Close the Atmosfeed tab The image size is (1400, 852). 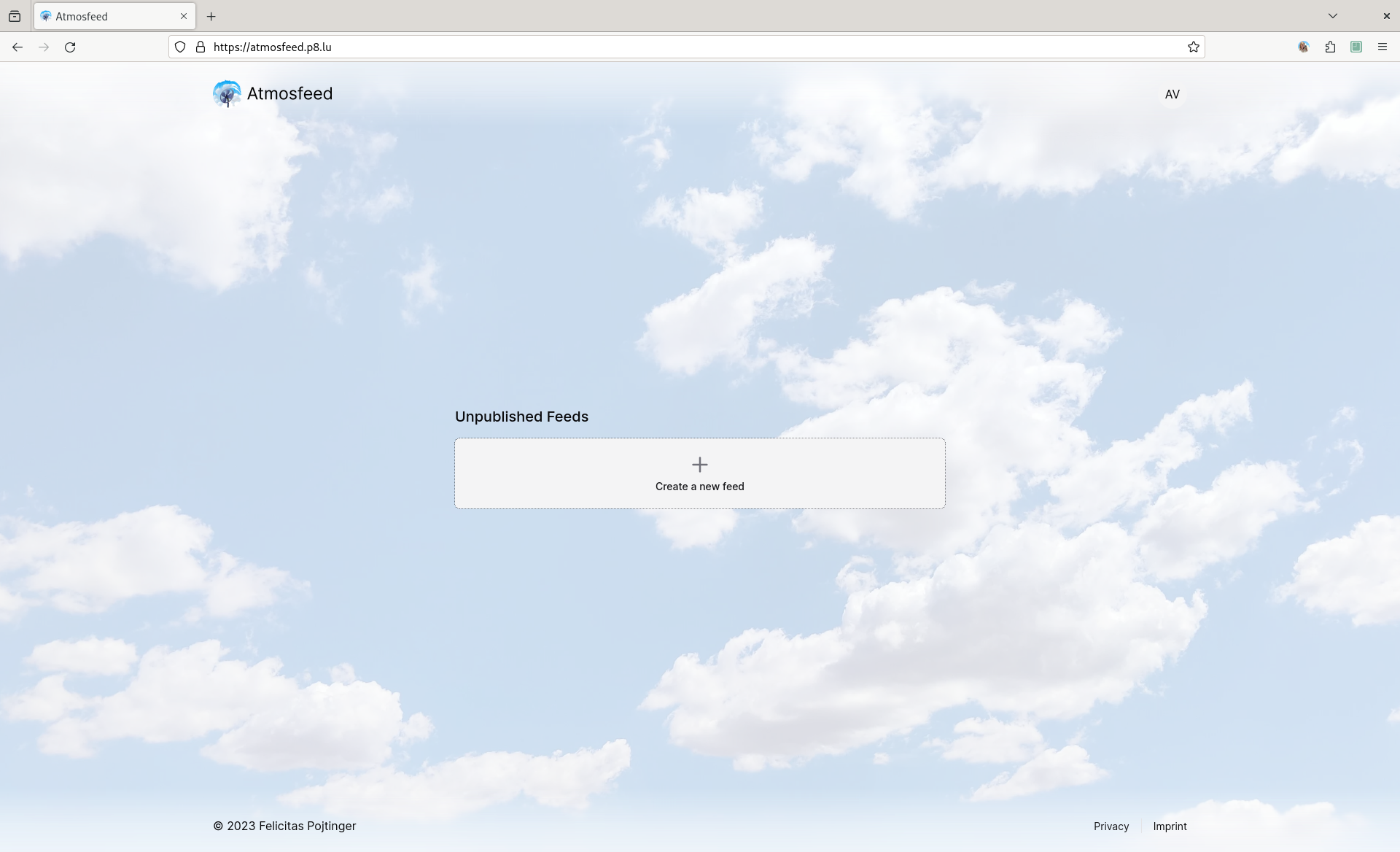click(x=184, y=16)
